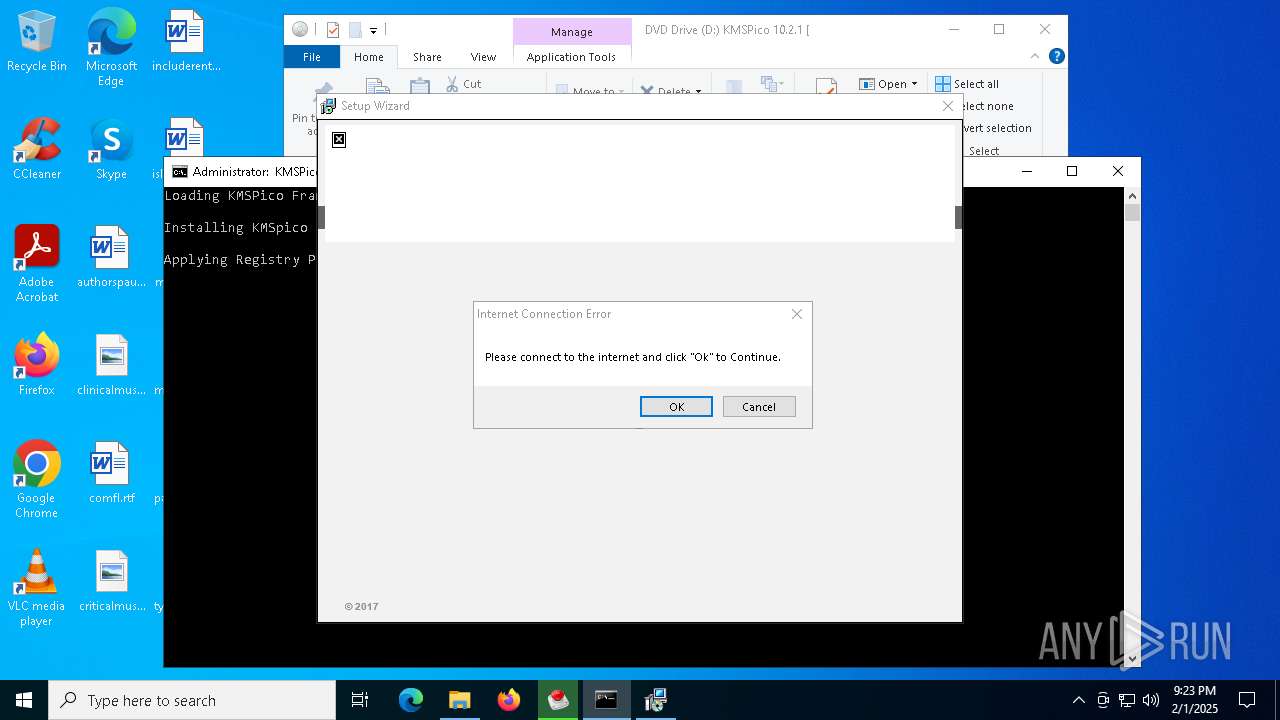Close the Setup Wizard window
Viewport: 1280px width, 720px height.
[948, 106]
